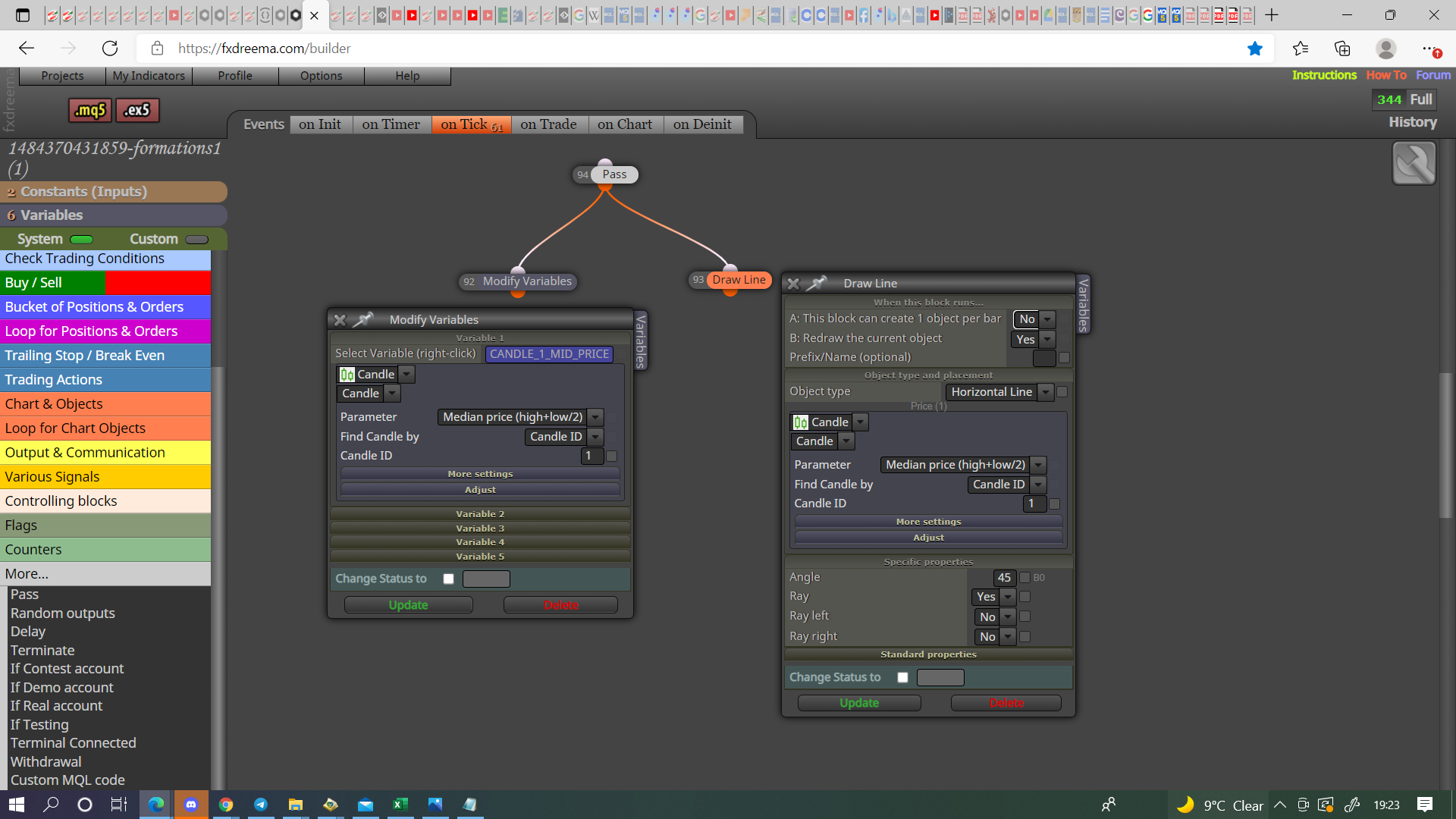Viewport: 1456px width, 819px height.
Task: Open the Ray Yes dropdown
Action: point(993,597)
